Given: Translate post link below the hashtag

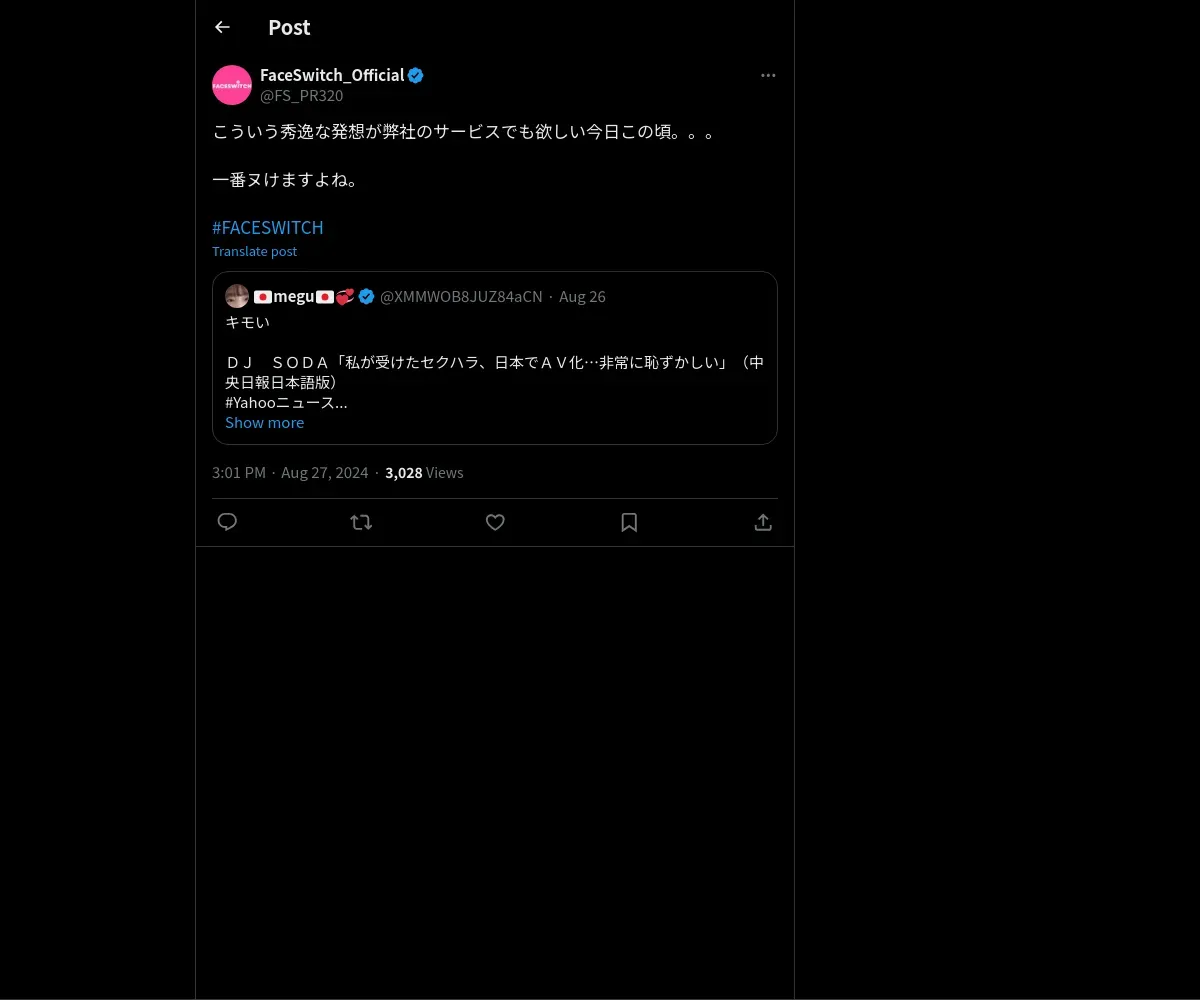Looking at the screenshot, I should click(x=254, y=251).
